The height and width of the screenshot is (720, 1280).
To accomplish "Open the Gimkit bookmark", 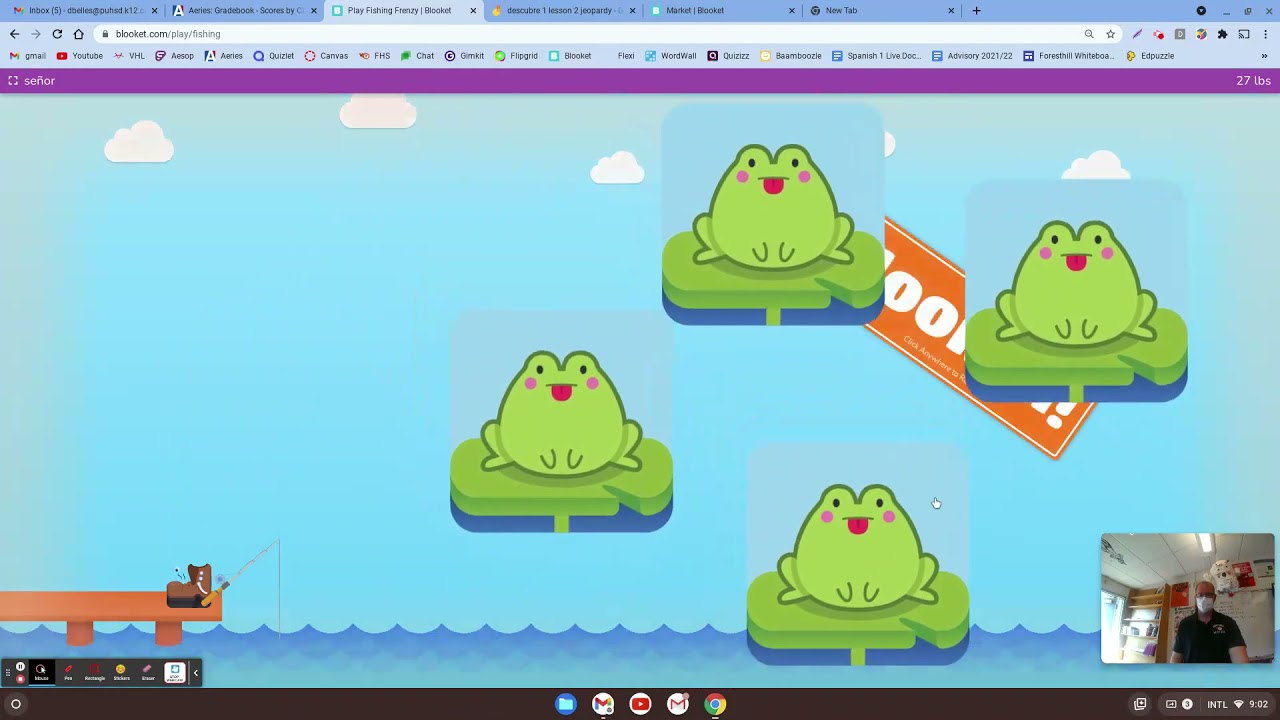I will (464, 56).
